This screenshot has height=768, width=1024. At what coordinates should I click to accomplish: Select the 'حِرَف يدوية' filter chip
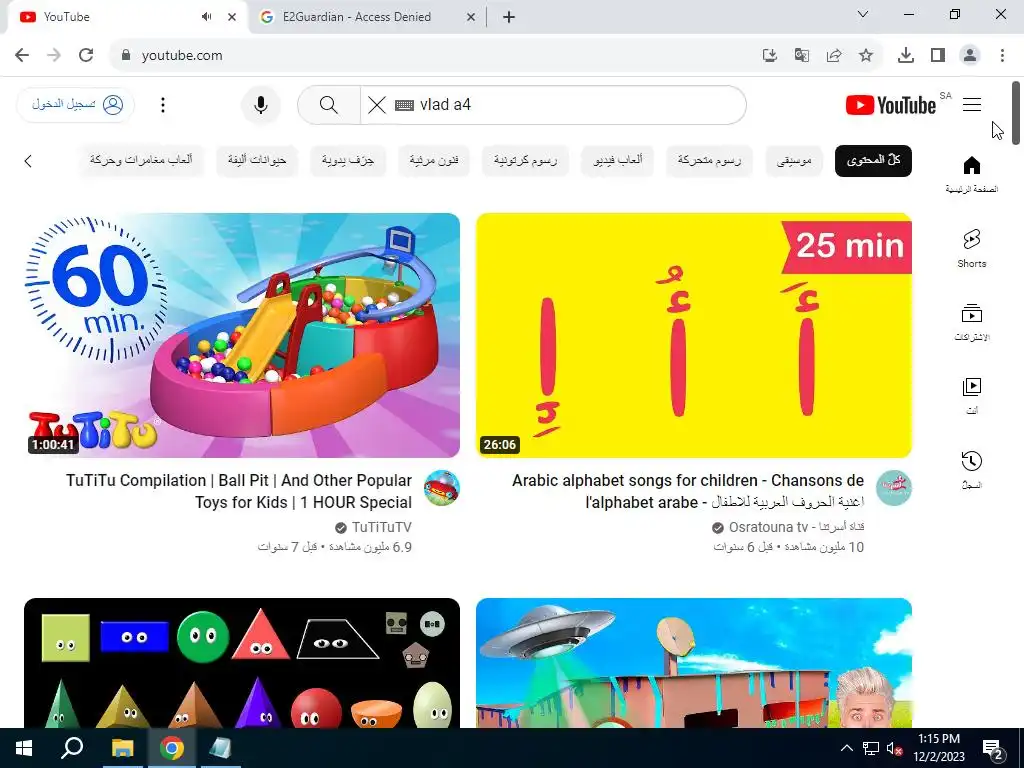347,161
